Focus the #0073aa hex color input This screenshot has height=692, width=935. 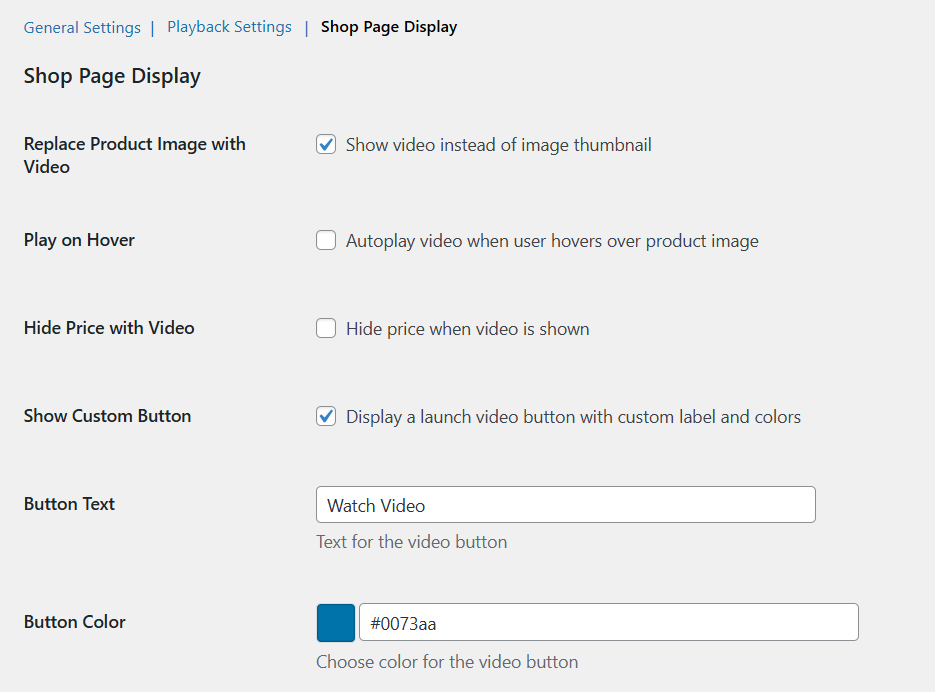coord(608,623)
